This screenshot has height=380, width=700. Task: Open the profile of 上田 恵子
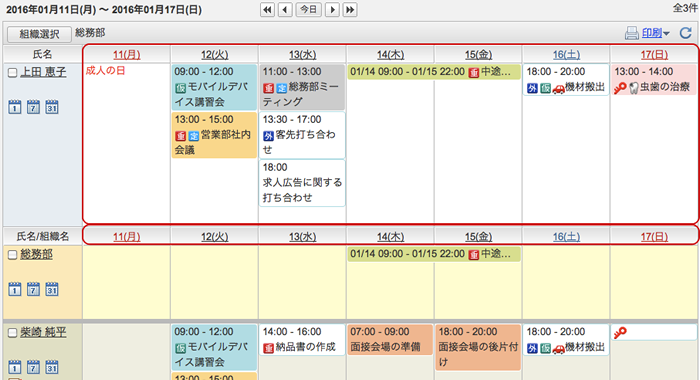(x=43, y=72)
